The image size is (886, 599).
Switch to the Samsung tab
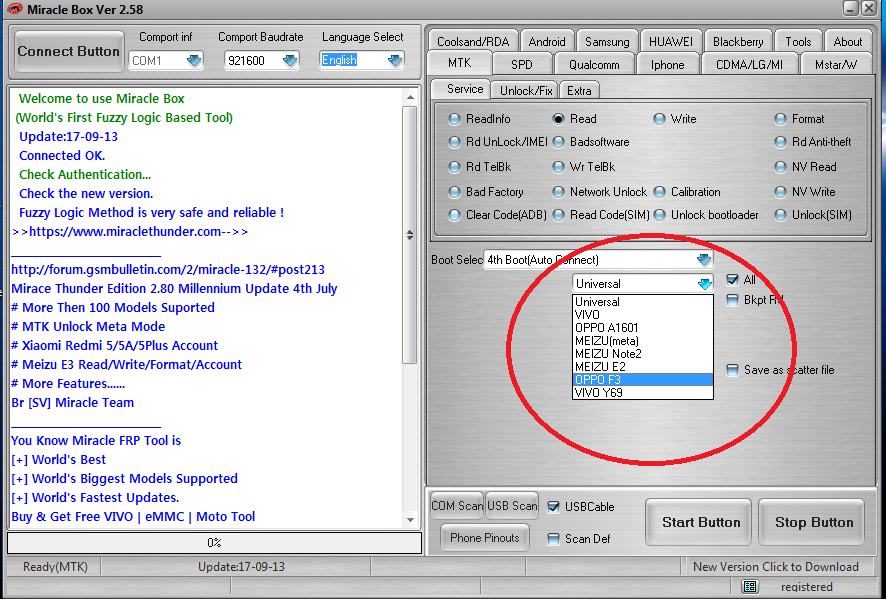(607, 42)
